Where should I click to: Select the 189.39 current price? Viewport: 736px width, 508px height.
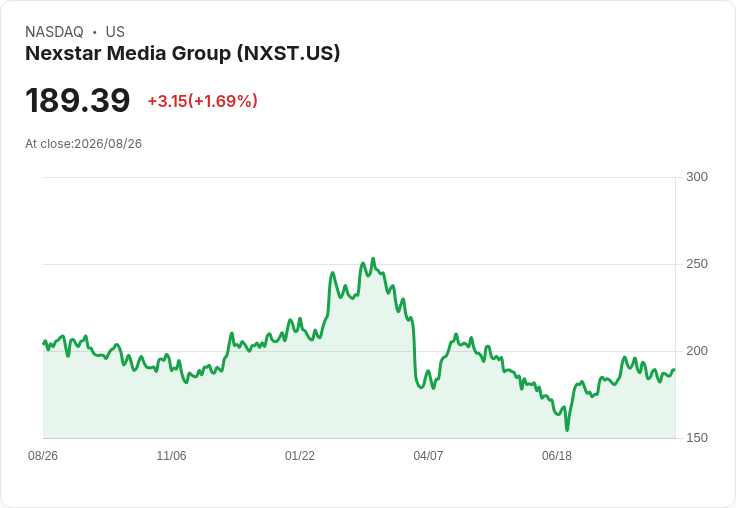click(77, 100)
